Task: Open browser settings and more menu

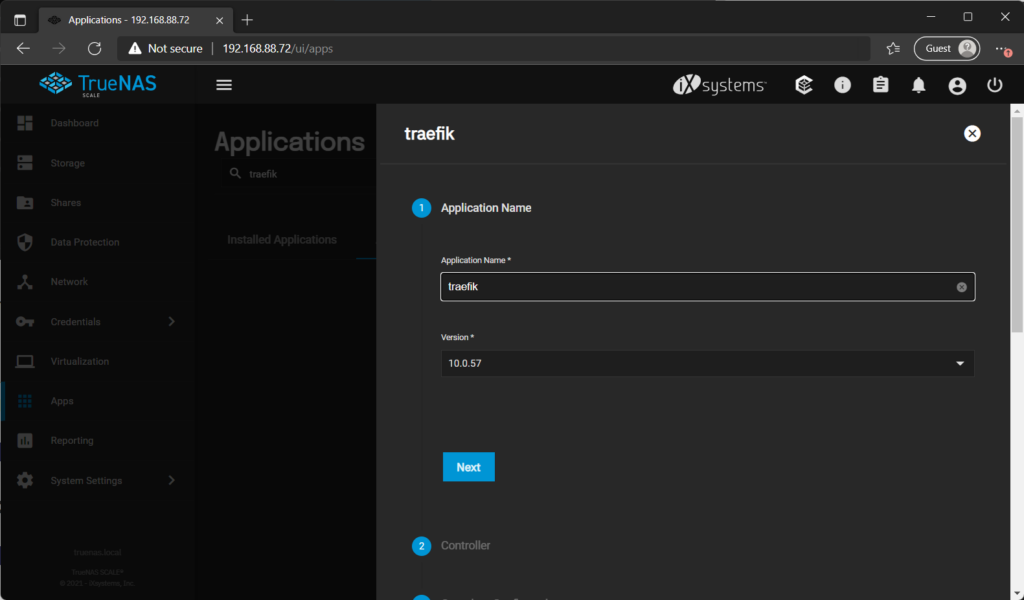Action: click(1002, 49)
